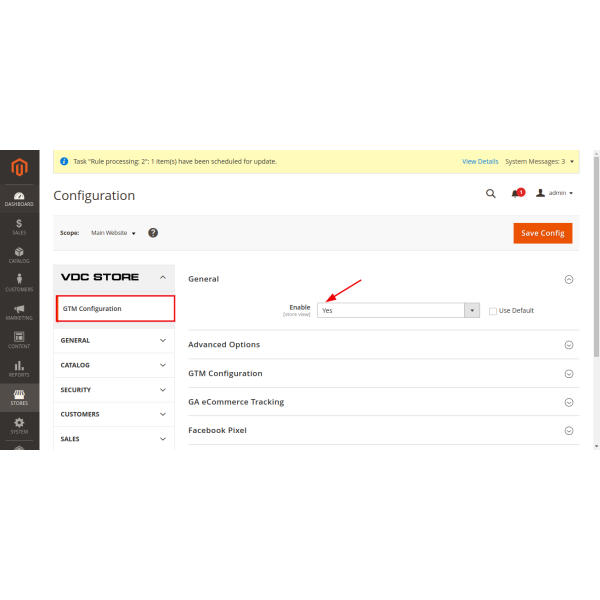
Task: Open the Sales sidebar icon
Action: 19,226
